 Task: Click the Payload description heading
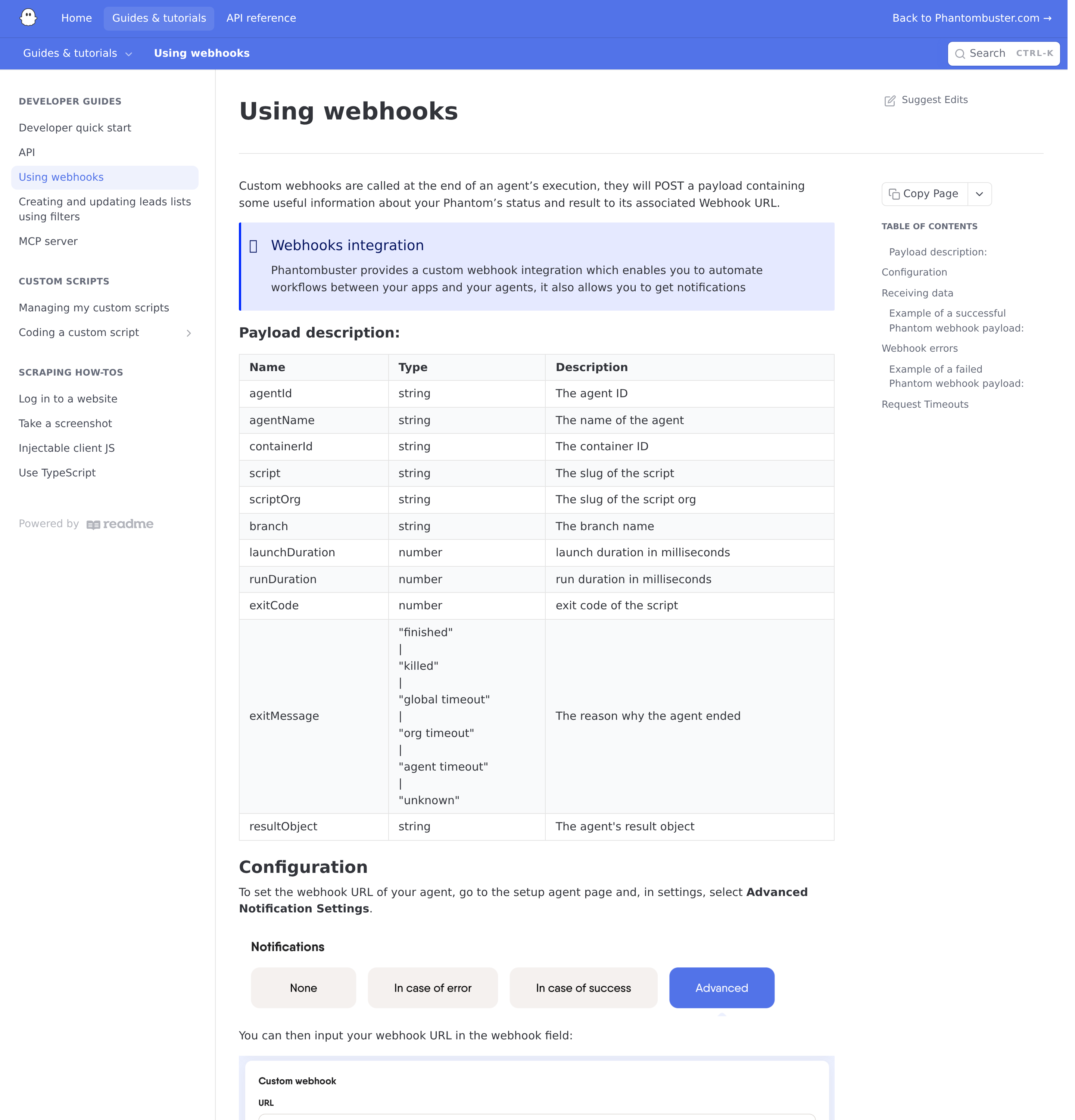coord(319,333)
